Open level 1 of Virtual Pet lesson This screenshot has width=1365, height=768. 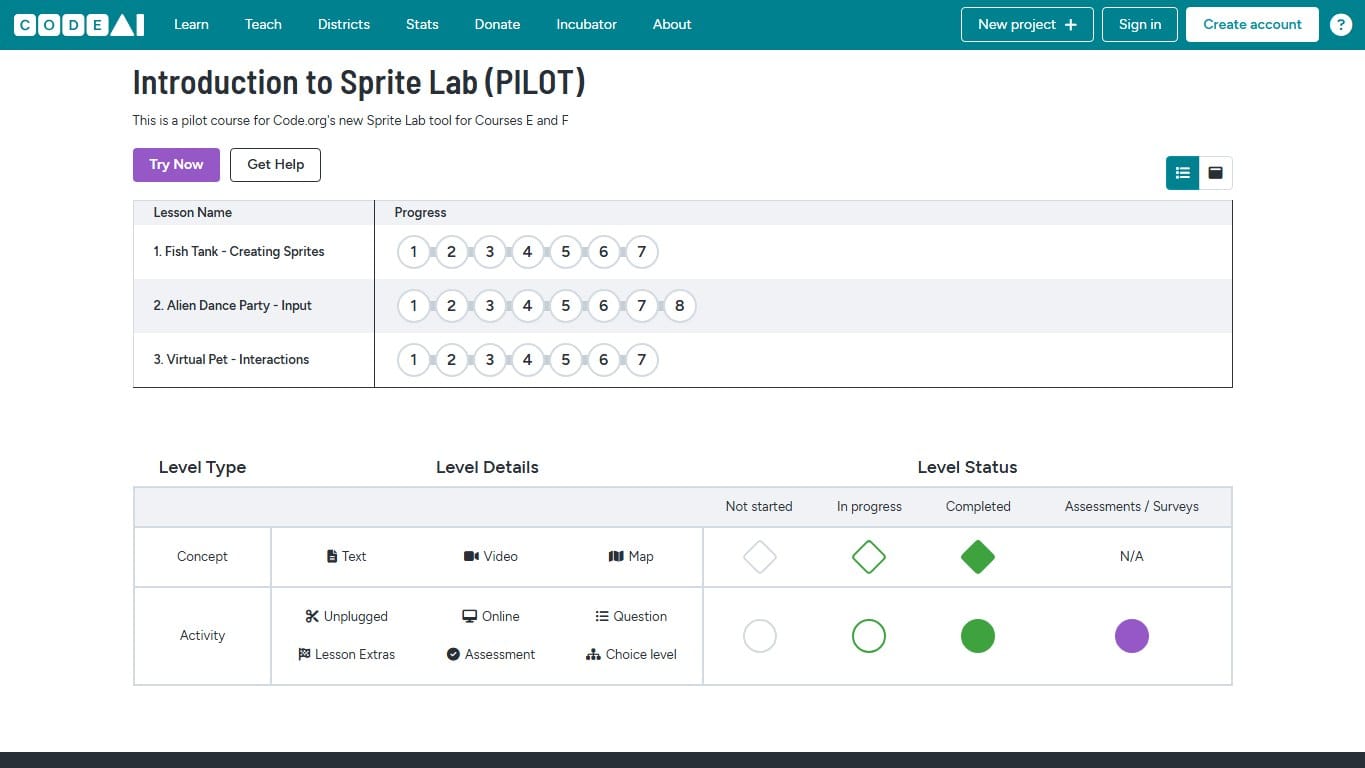coord(414,360)
